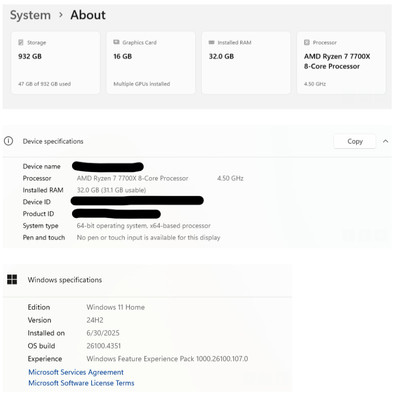Open the Microsoft Software License Terms link
The image size is (400, 395).
click(81, 383)
